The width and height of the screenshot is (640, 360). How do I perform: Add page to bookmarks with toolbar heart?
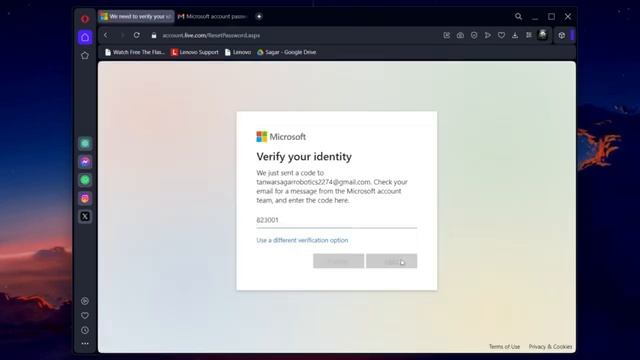tap(501, 36)
